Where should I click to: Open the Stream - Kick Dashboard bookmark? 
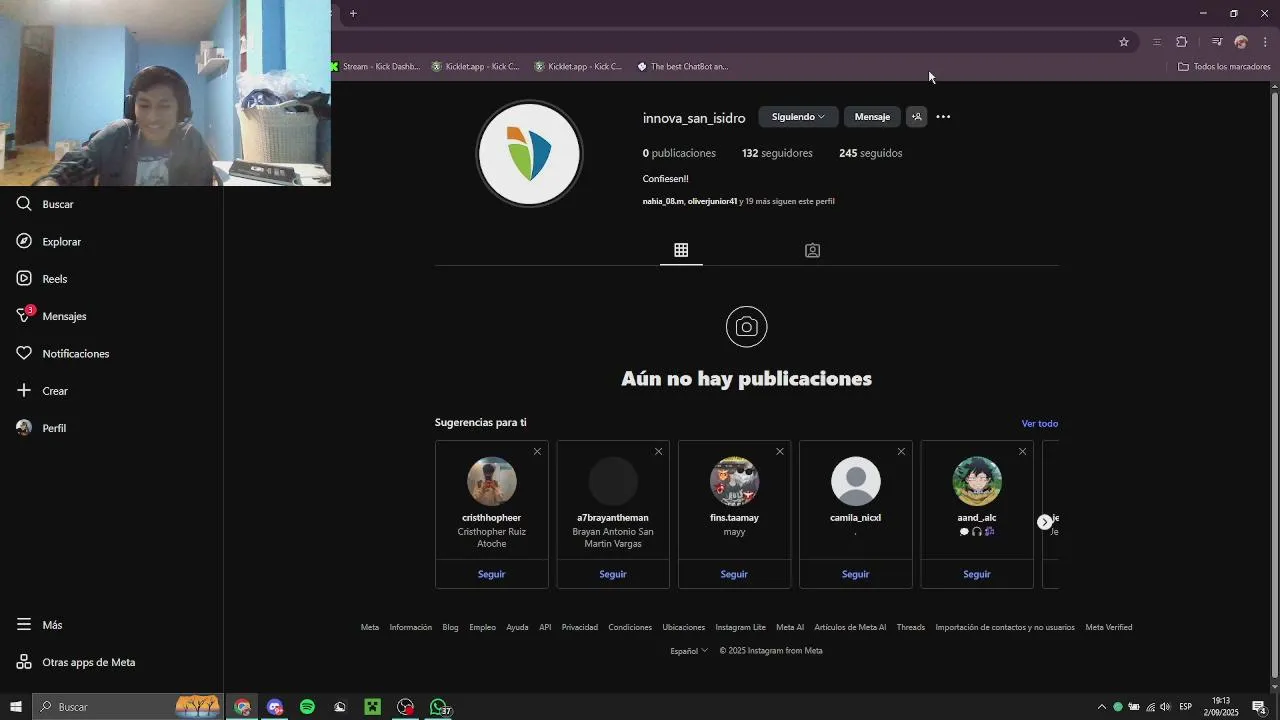coord(377,67)
